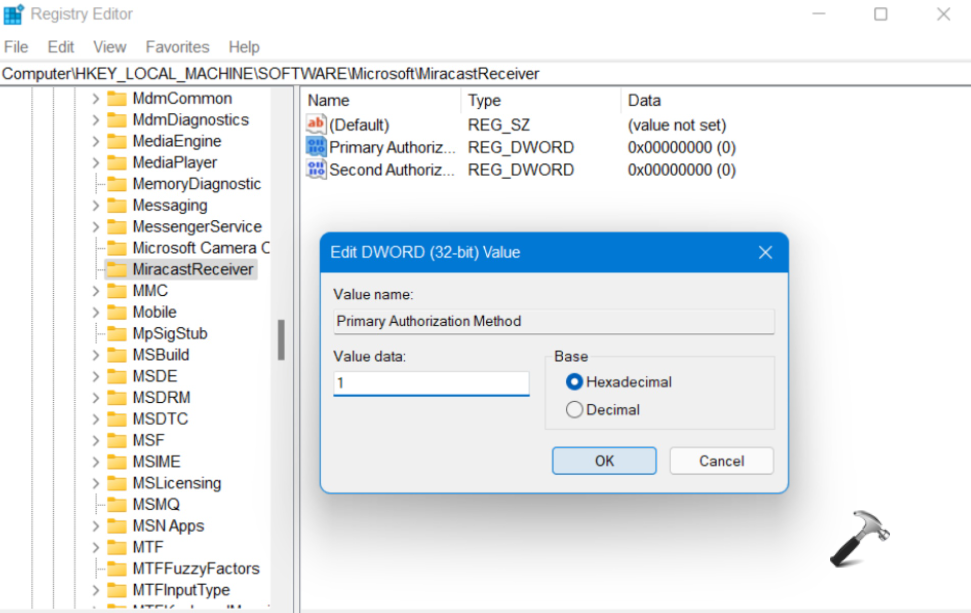The image size is (971, 613).
Task: Click the REG_SZ type cell
Action: [x=499, y=125]
